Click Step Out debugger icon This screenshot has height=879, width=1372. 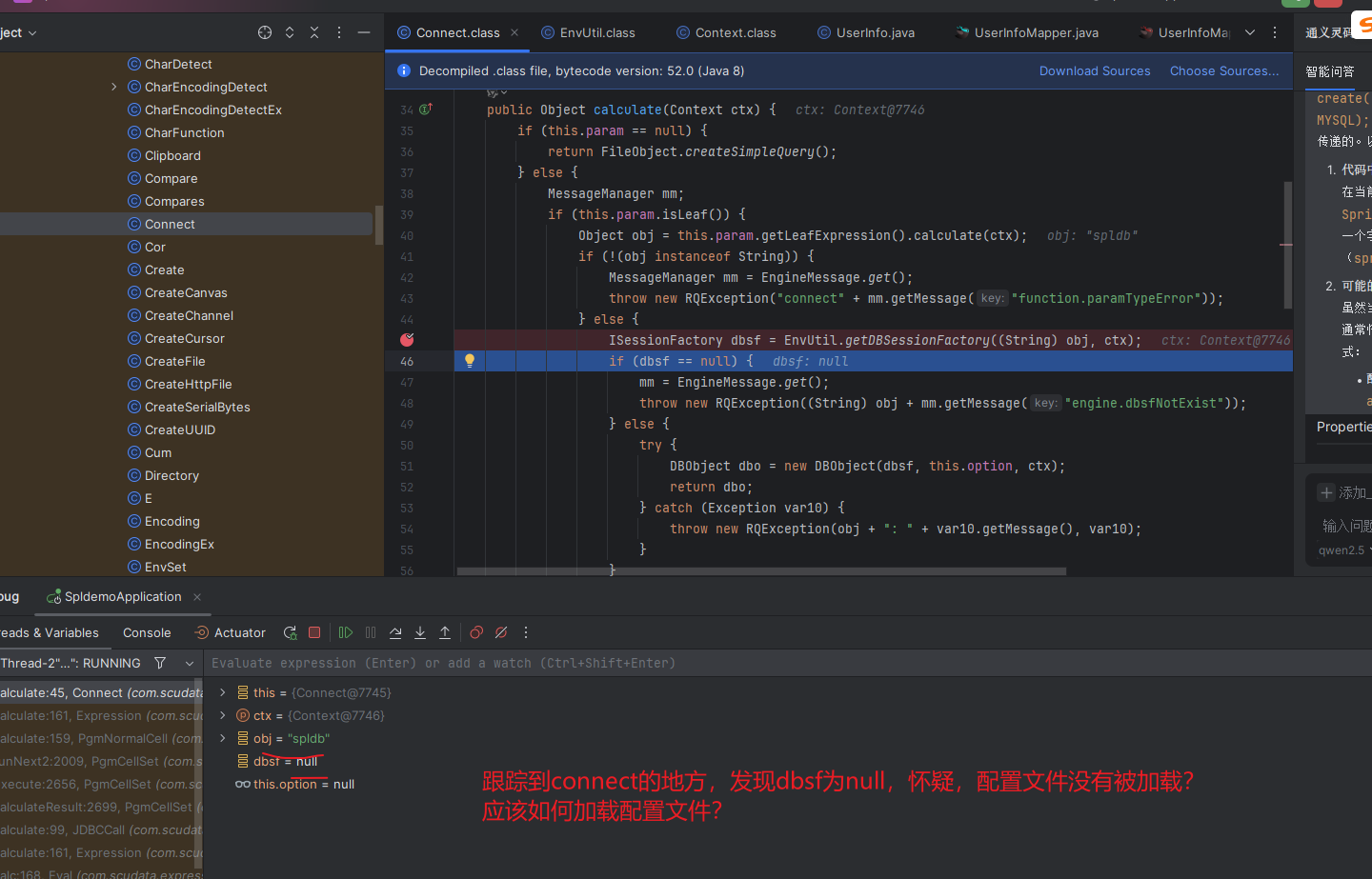pos(445,632)
